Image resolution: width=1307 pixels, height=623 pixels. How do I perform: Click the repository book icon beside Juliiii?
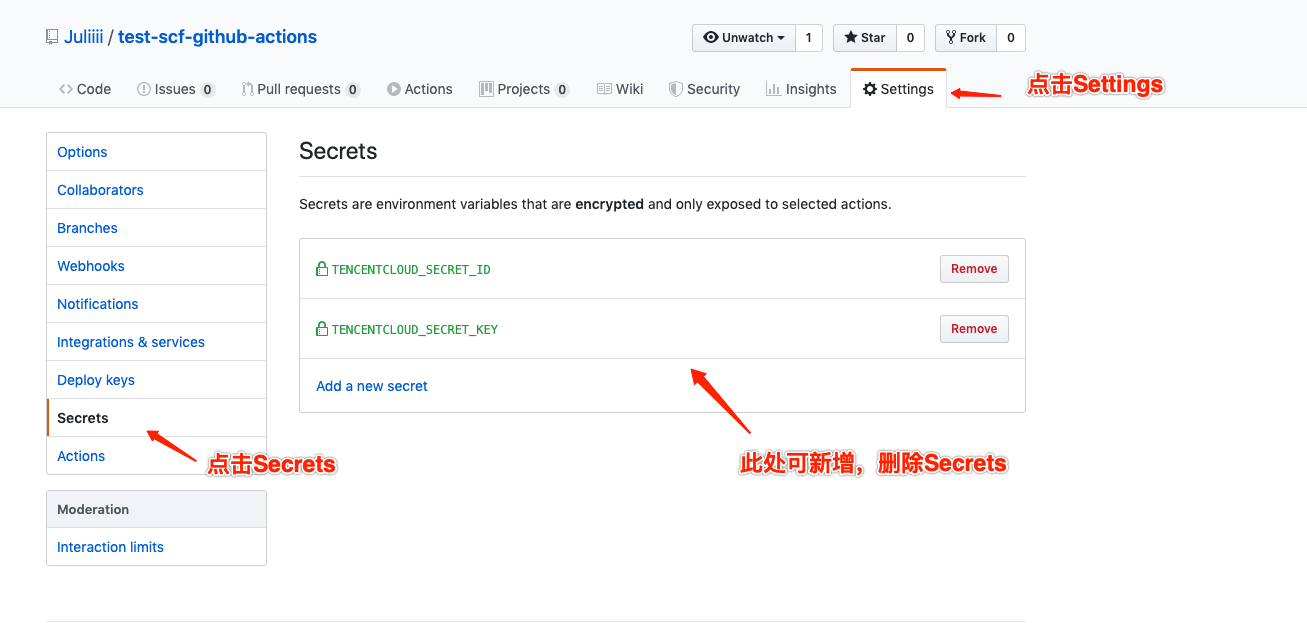point(52,37)
